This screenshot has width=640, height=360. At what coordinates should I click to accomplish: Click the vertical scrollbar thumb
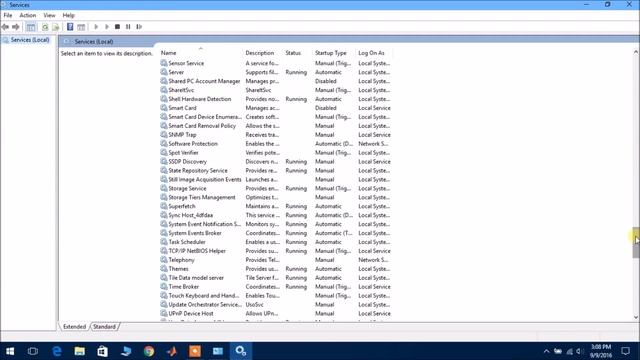(636, 242)
